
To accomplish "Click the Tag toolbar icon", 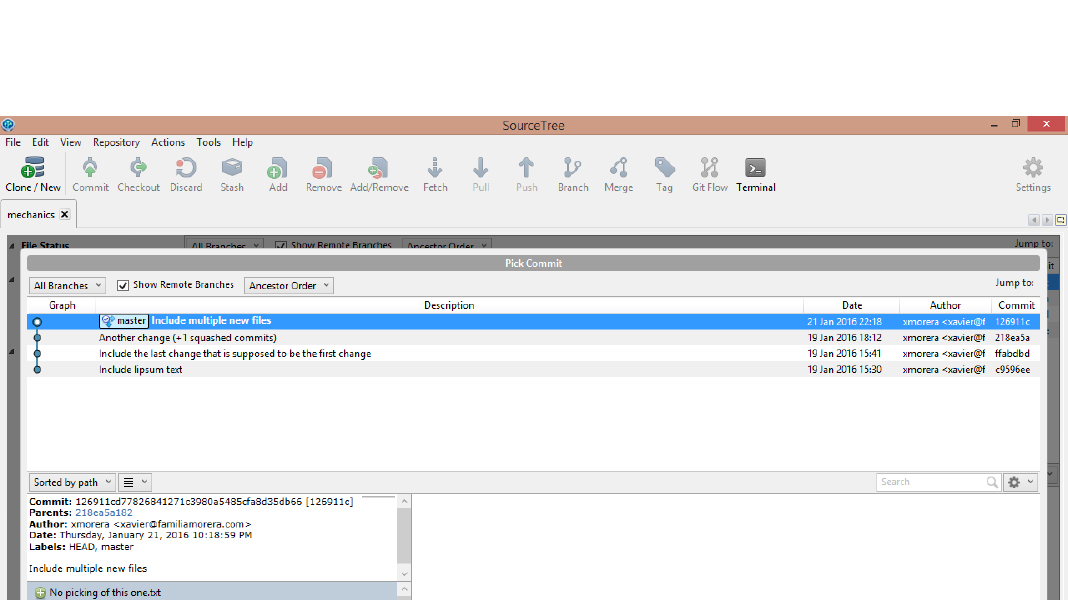I will click(x=664, y=168).
